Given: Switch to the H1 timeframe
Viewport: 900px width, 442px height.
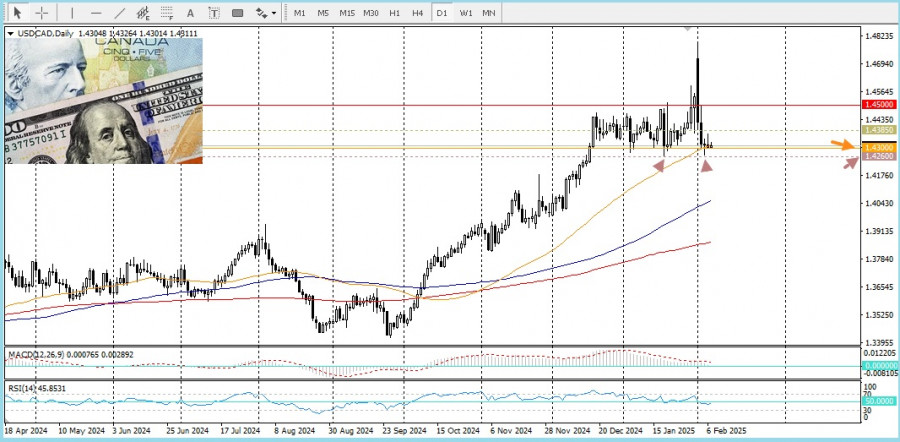Looking at the screenshot, I should [x=394, y=13].
